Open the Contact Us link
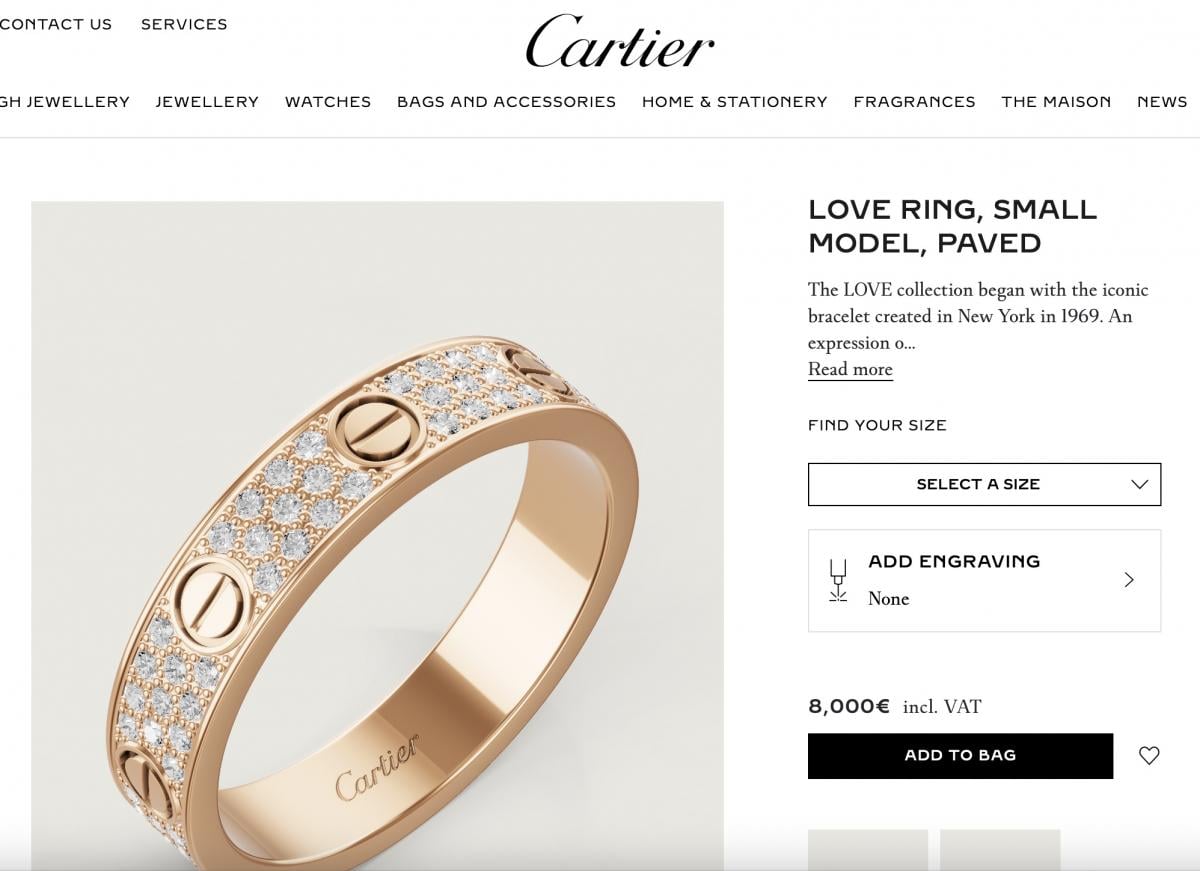The height and width of the screenshot is (871, 1200). (x=56, y=24)
